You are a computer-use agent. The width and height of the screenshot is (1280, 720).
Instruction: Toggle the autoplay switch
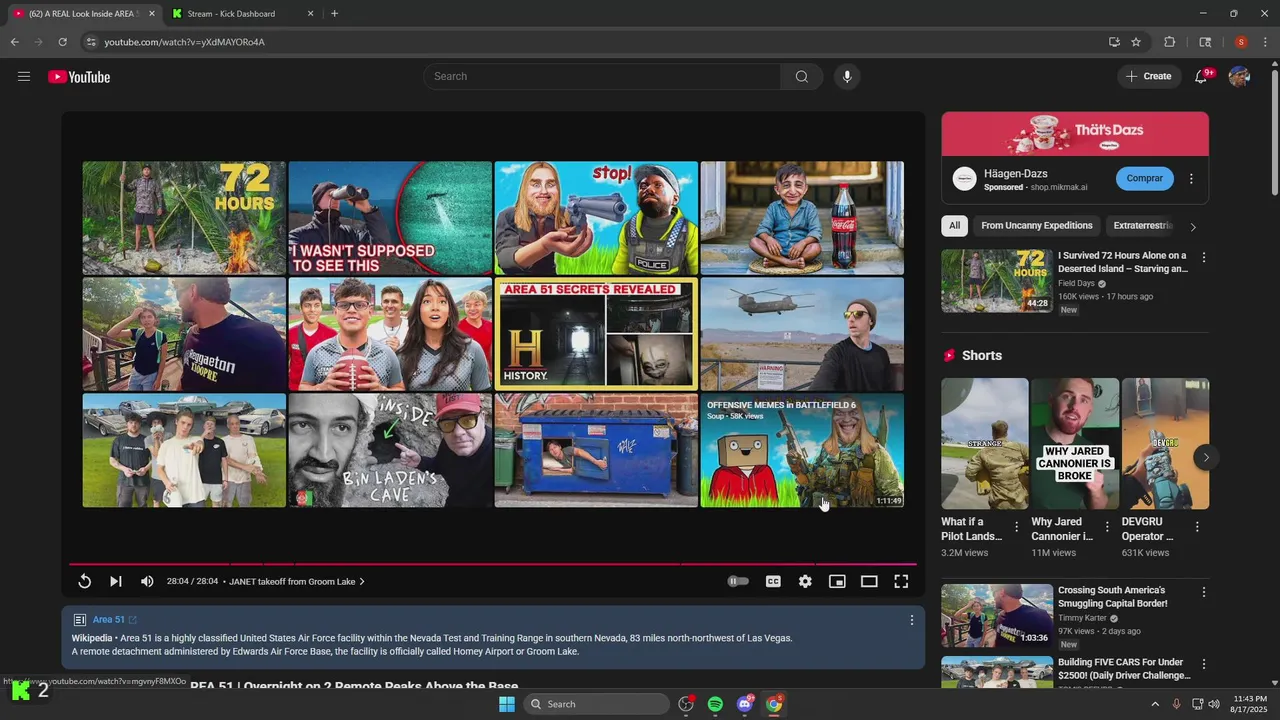738,581
